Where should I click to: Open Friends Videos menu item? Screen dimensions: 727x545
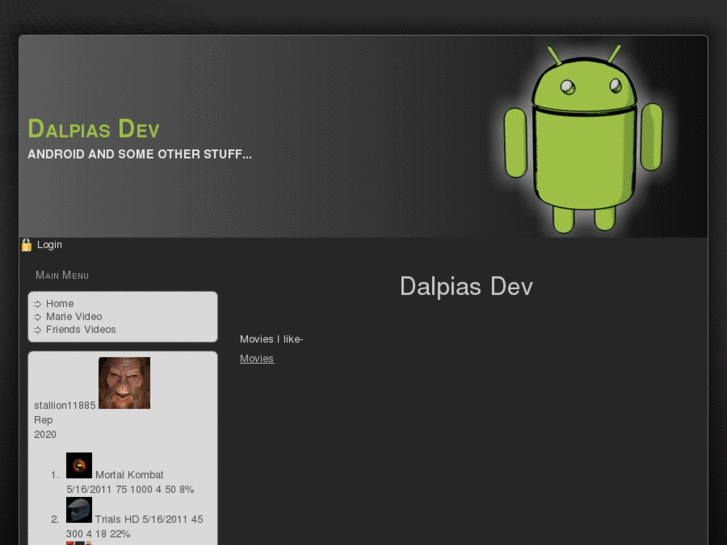(x=81, y=329)
